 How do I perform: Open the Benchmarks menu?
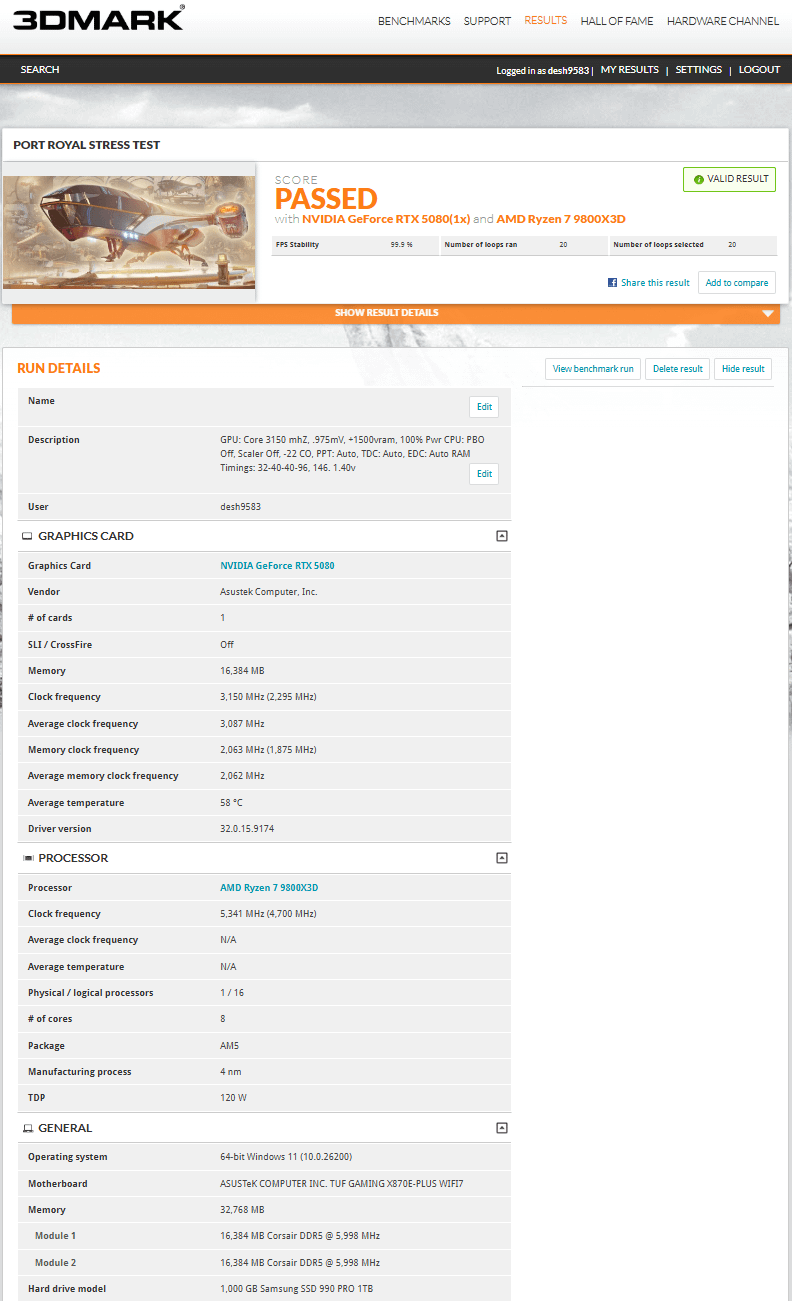414,21
